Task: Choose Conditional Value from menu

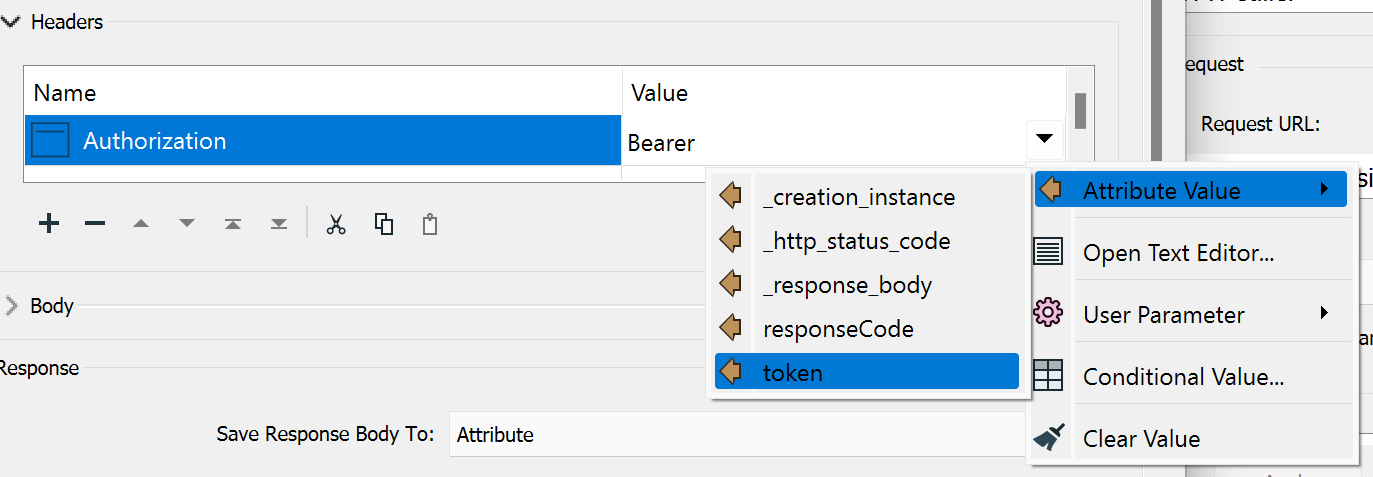Action: click(1183, 377)
